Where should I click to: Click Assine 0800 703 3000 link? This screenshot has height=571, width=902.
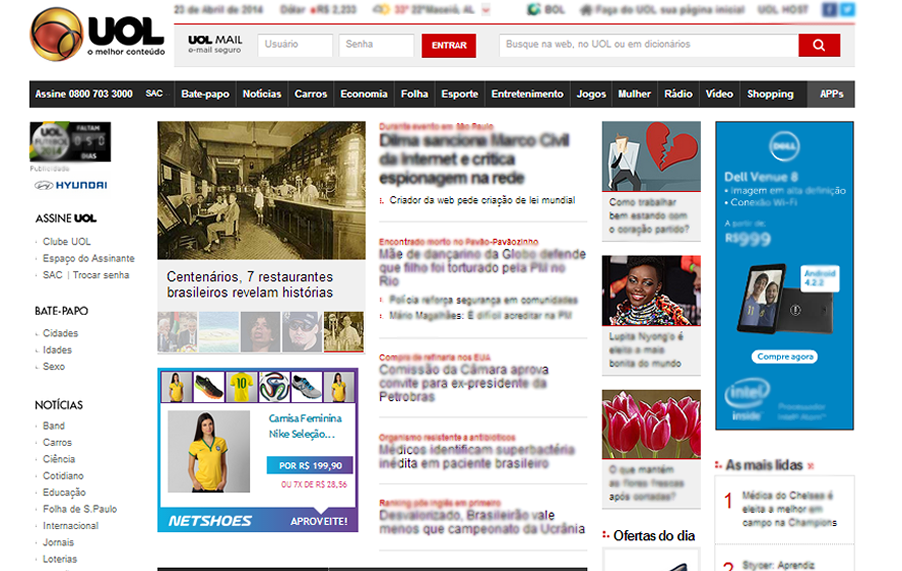[x=84, y=94]
